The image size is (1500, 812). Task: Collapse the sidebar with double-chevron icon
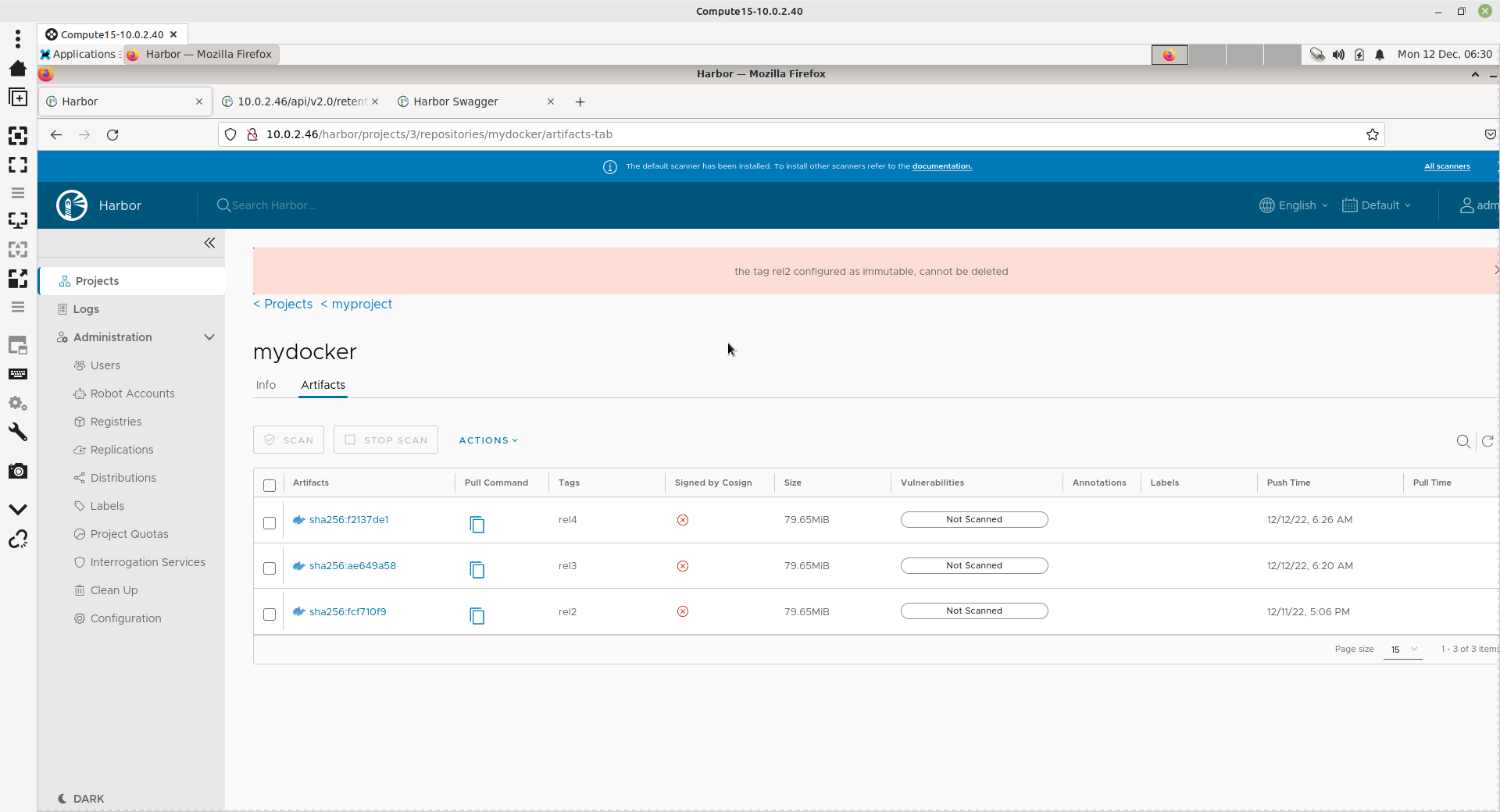click(x=209, y=243)
